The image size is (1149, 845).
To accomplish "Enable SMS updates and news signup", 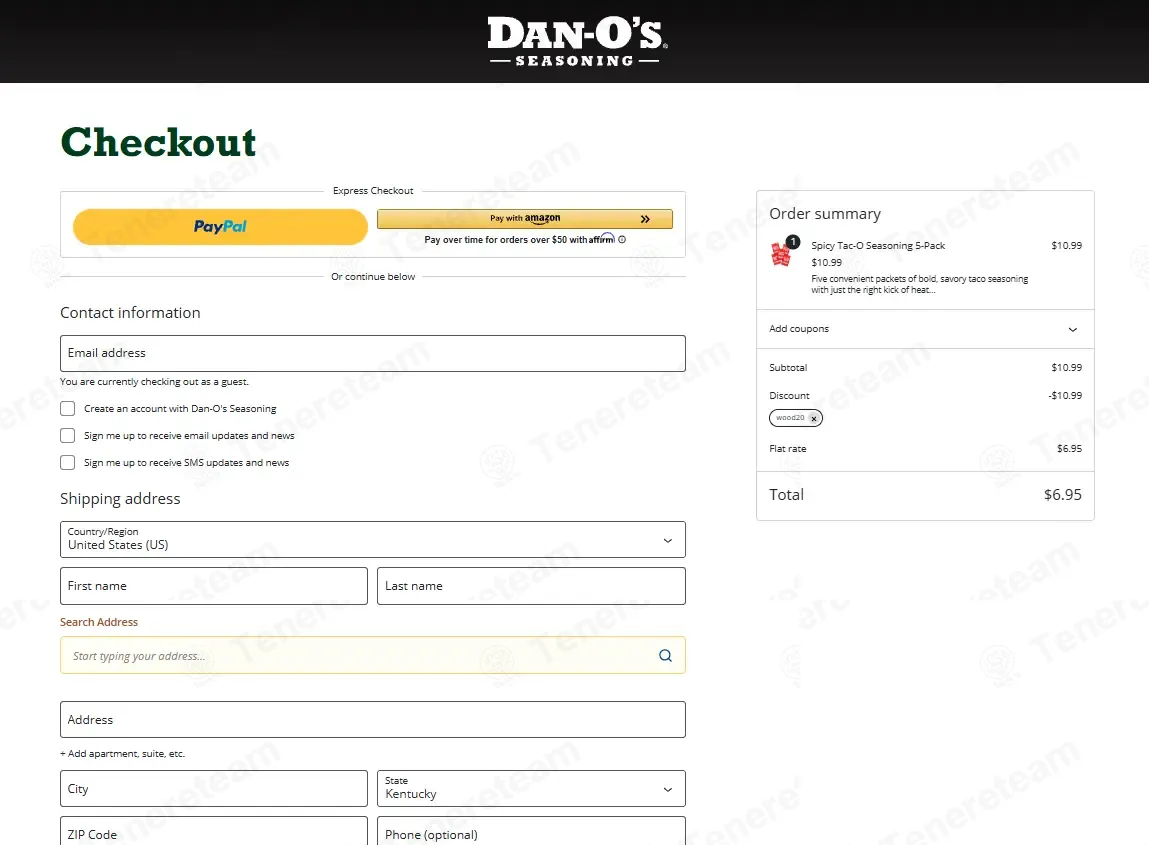I will point(67,462).
